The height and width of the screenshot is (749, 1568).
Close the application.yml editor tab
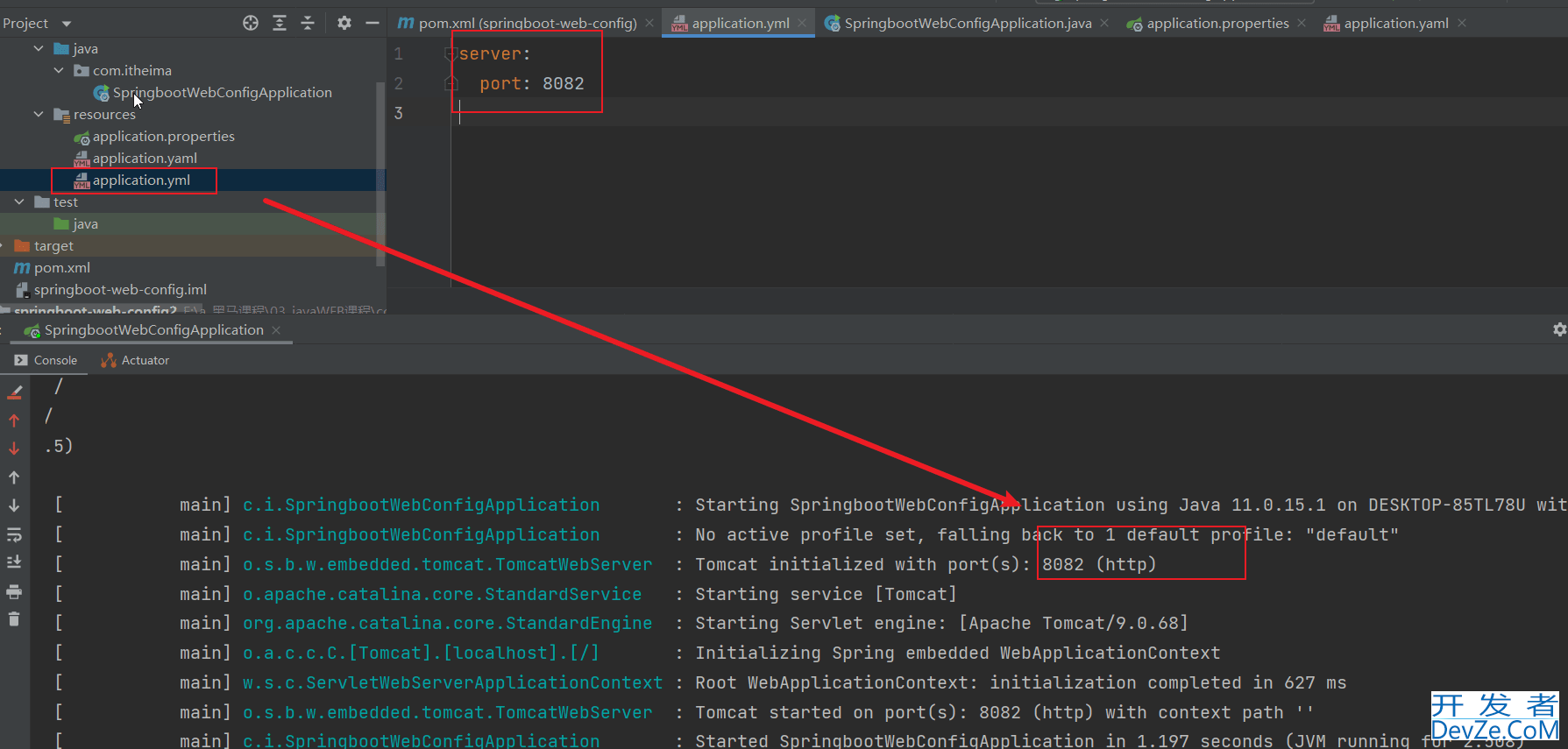tap(802, 23)
